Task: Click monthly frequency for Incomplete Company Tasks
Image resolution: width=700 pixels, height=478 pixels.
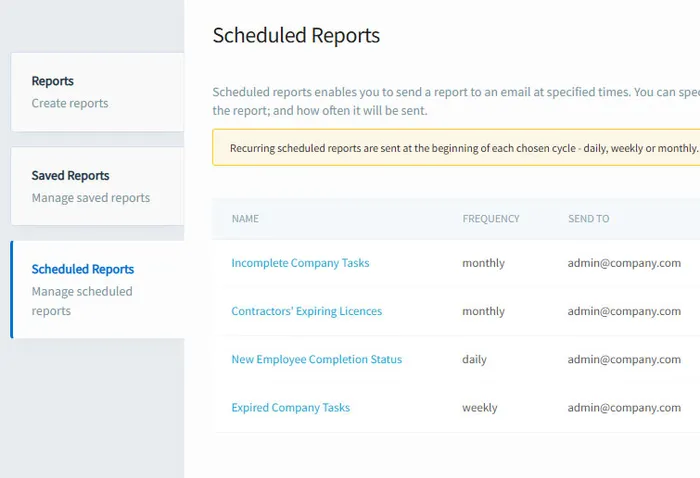Action: click(483, 263)
